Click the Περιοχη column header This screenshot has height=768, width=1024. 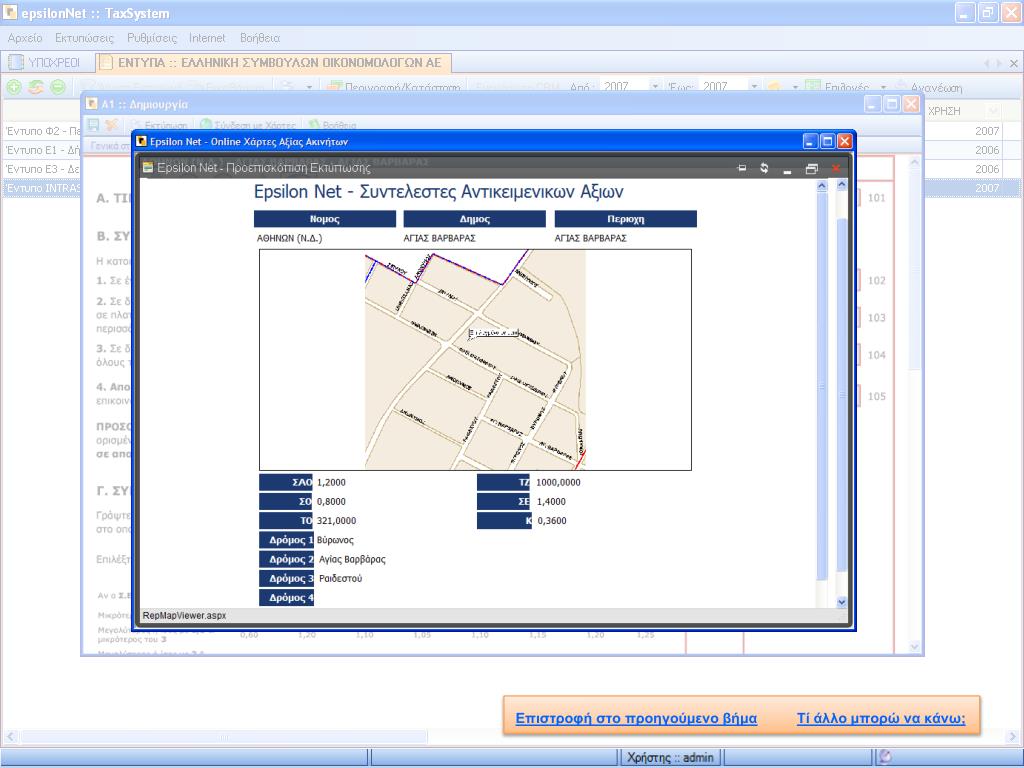coord(626,219)
